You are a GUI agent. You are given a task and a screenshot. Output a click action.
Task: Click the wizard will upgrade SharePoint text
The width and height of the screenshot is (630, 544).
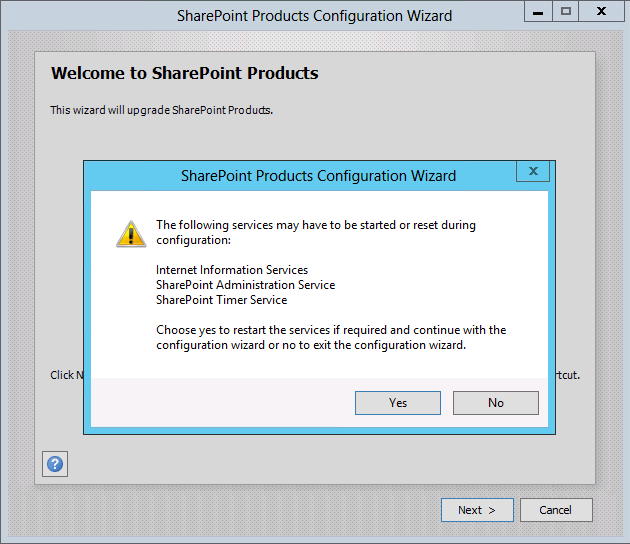162,110
